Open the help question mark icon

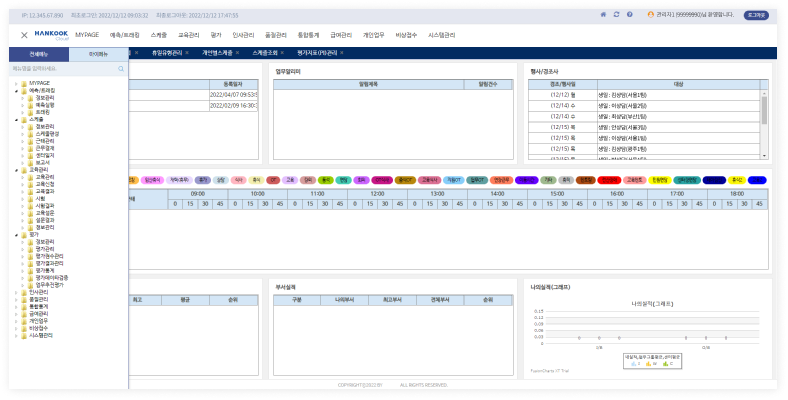point(629,15)
